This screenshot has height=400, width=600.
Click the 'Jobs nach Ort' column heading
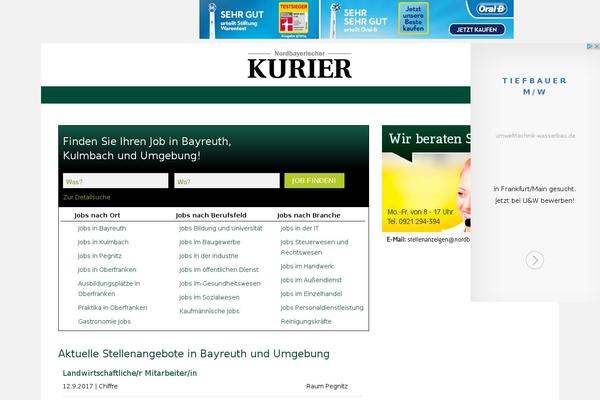[x=97, y=215]
